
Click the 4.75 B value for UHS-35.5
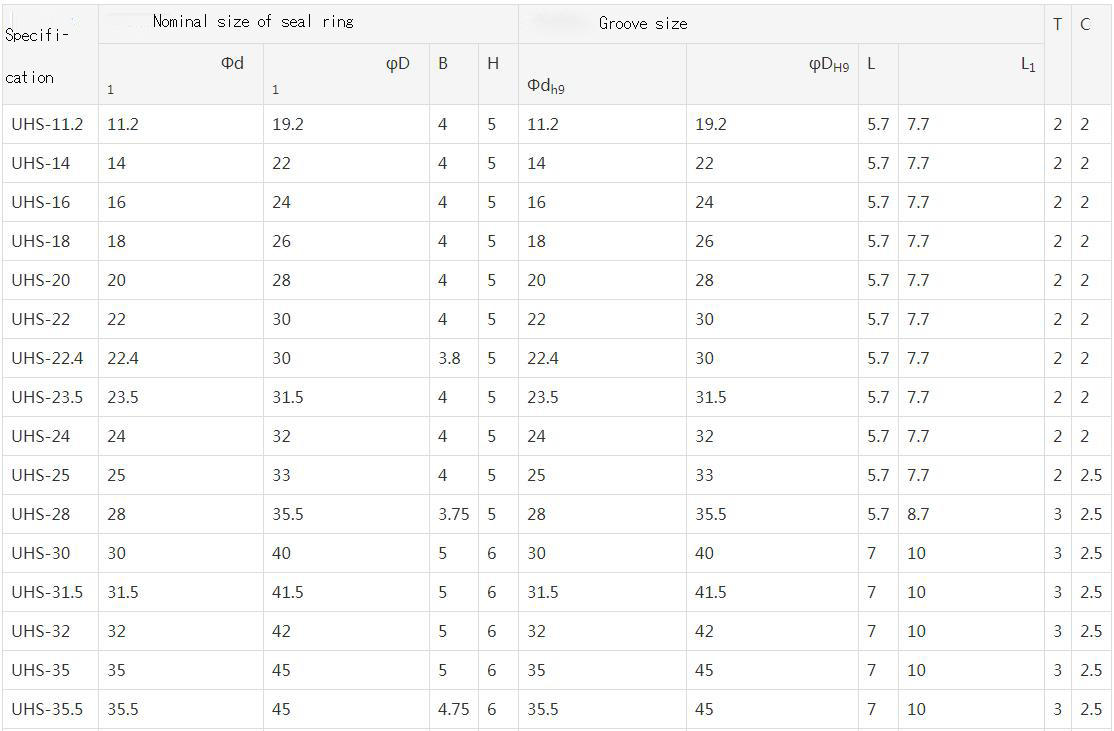(x=454, y=709)
